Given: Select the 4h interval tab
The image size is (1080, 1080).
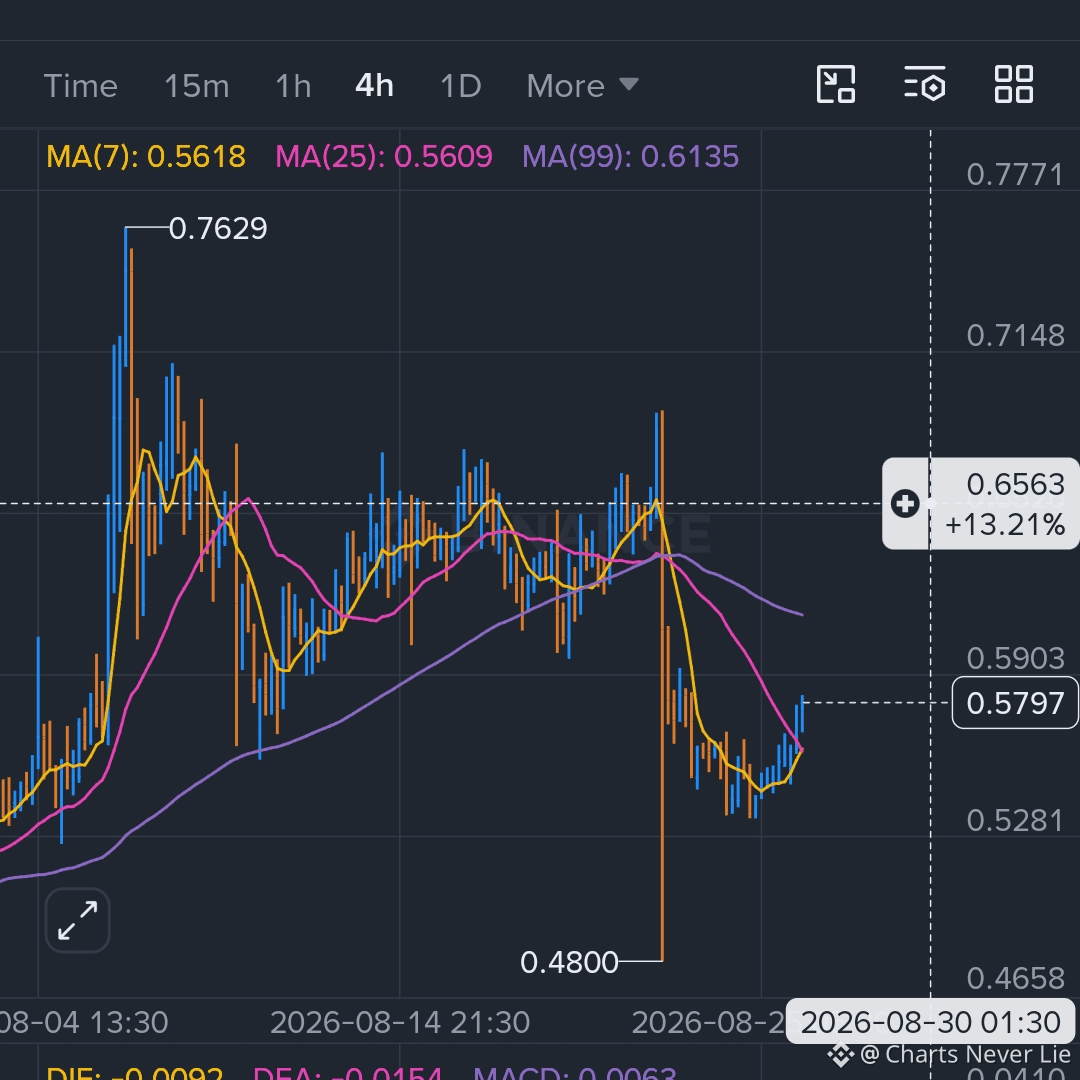Looking at the screenshot, I should click(374, 86).
